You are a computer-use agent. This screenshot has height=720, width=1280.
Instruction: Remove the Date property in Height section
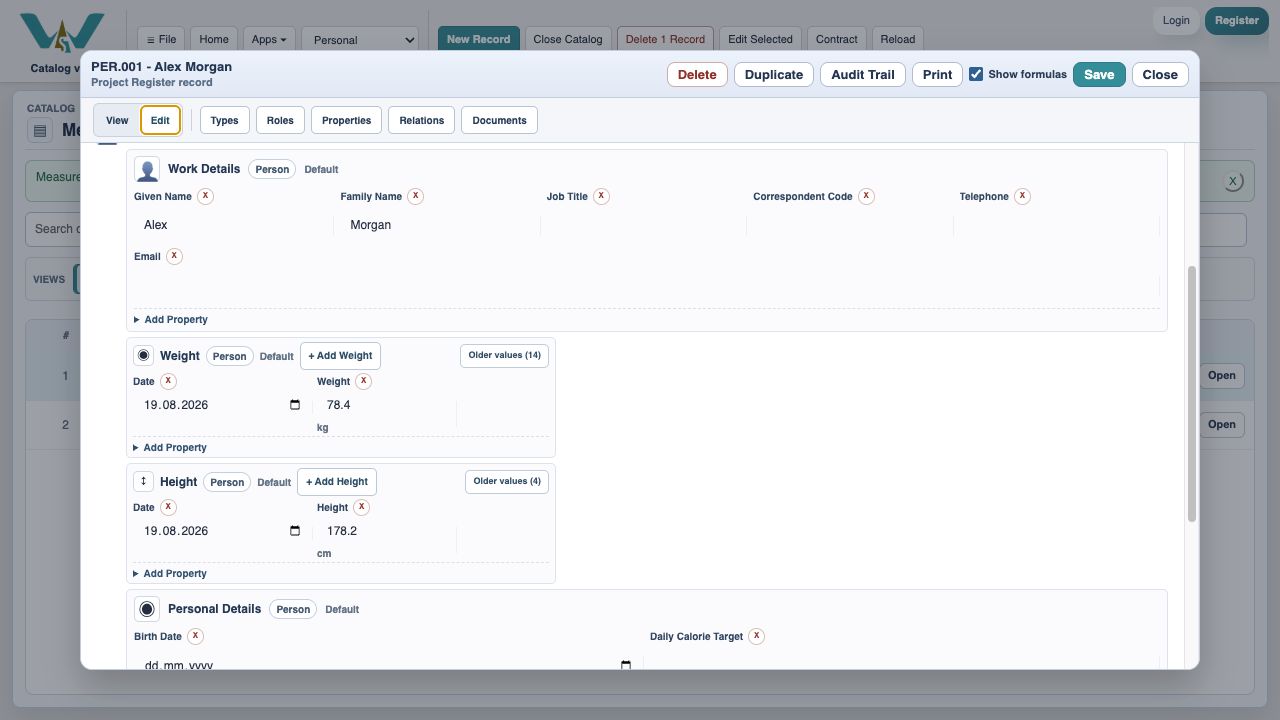168,507
